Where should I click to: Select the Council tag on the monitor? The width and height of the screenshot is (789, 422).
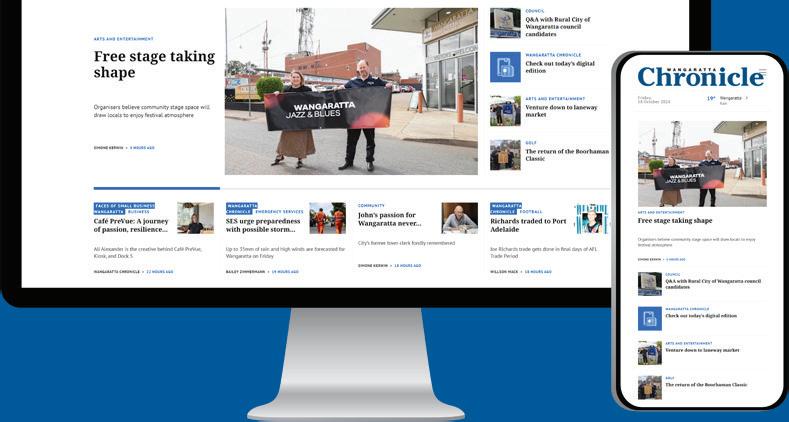pos(534,11)
